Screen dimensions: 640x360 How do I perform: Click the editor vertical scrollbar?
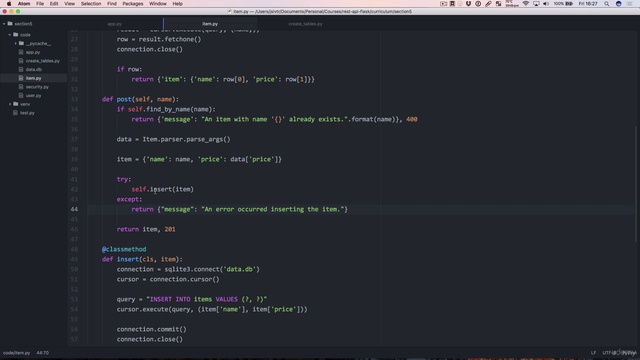(635, 184)
